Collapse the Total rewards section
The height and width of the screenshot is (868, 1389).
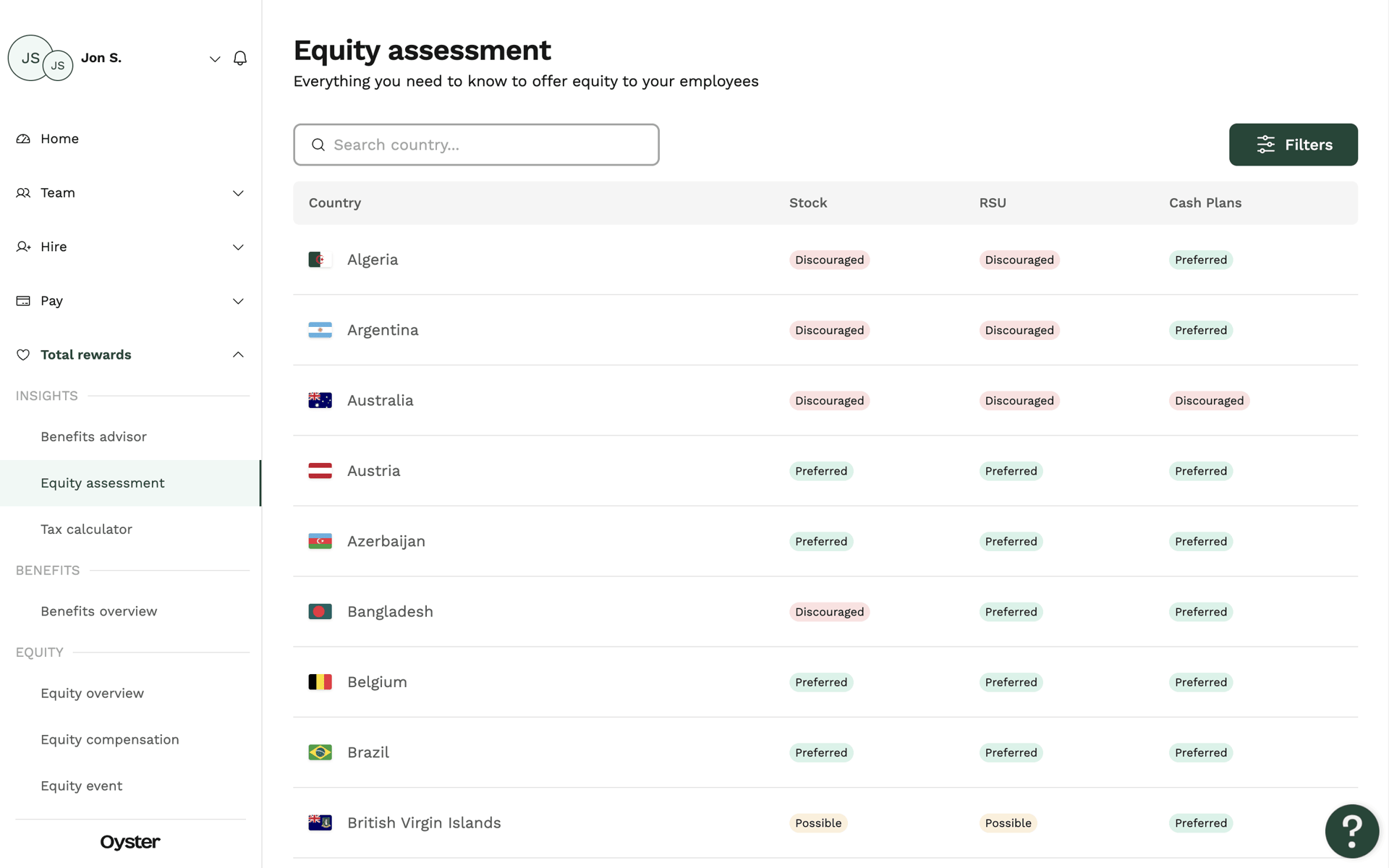tap(238, 354)
